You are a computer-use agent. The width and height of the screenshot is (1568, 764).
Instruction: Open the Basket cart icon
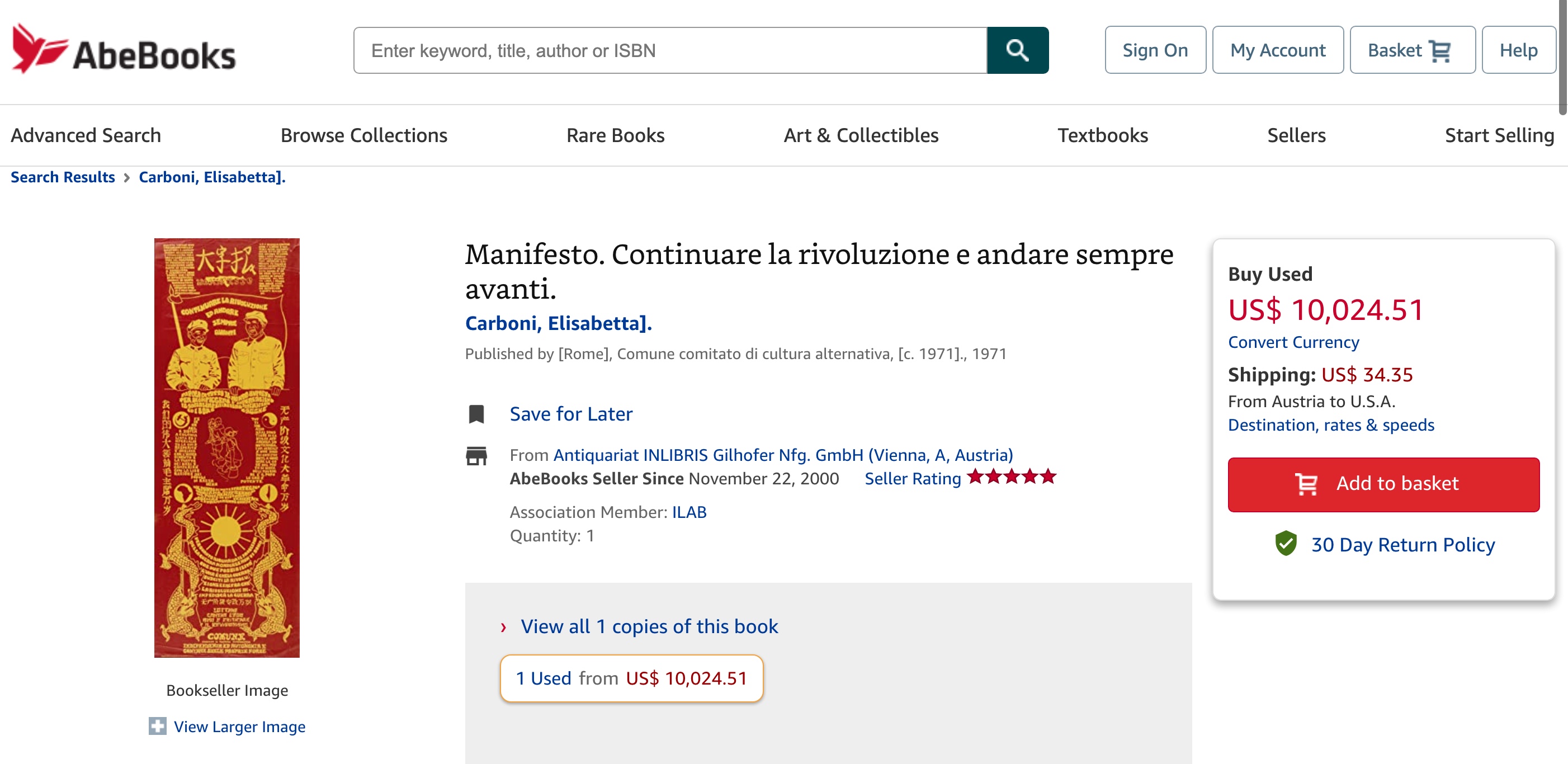1439,50
